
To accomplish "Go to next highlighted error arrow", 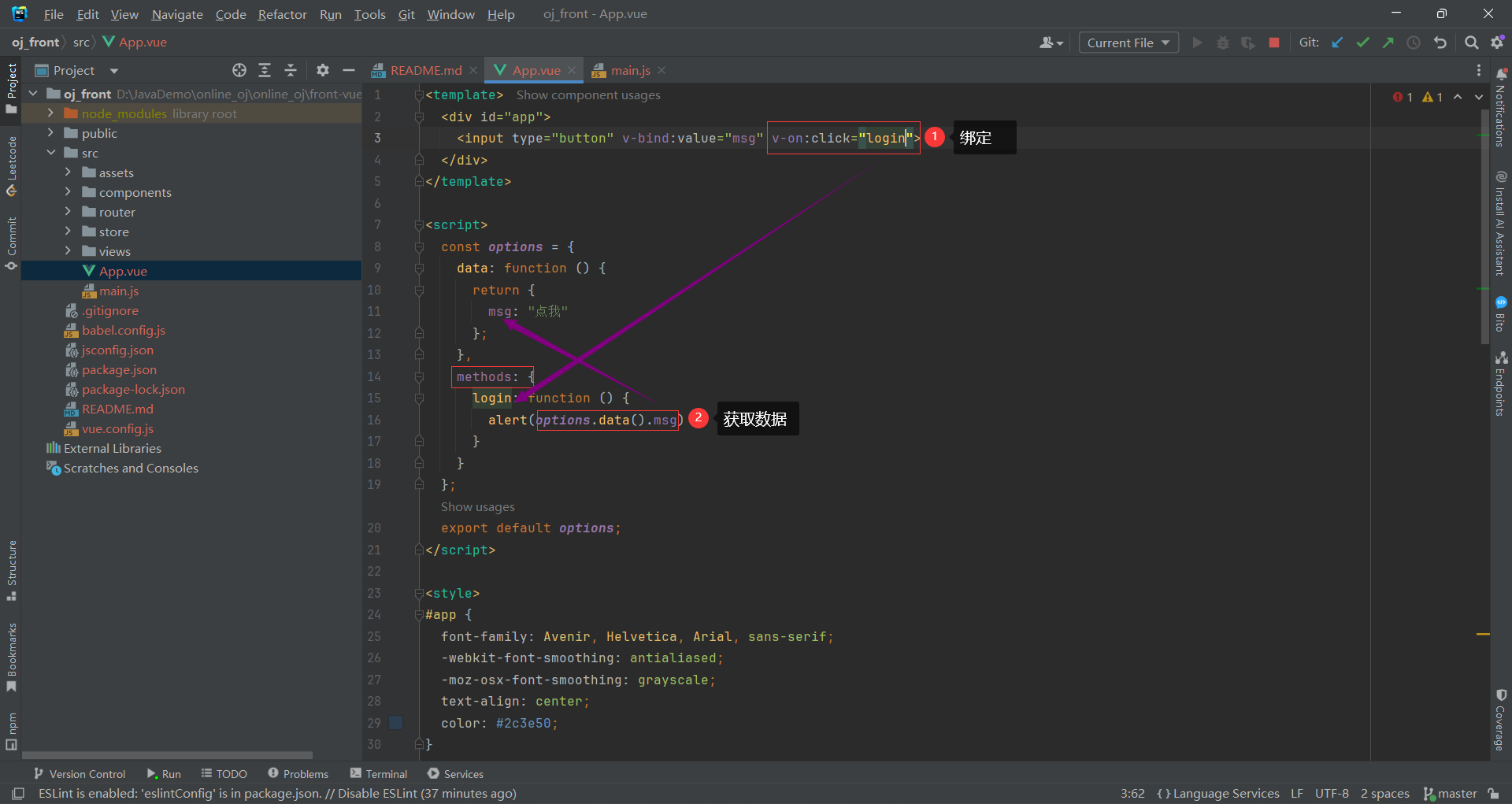I will pyautogui.click(x=1479, y=97).
